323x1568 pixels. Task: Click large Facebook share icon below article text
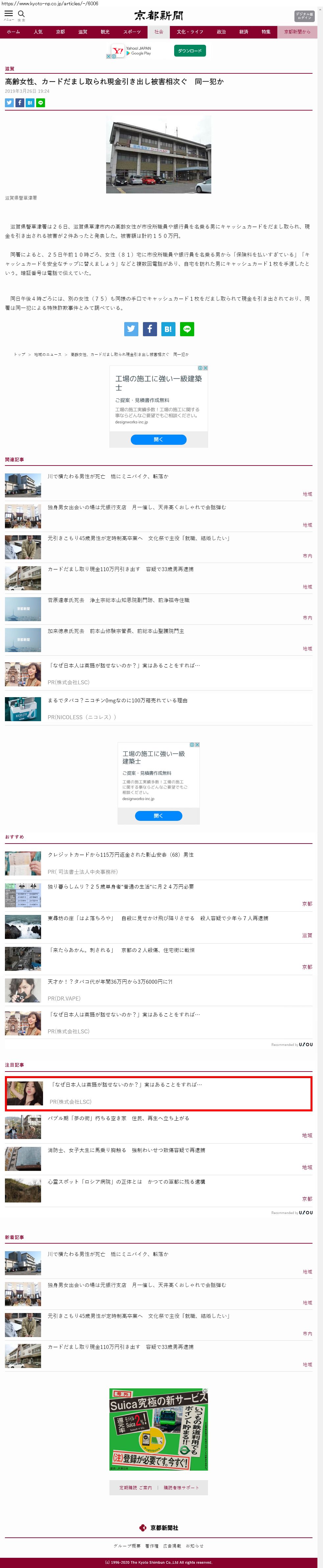pos(150,329)
